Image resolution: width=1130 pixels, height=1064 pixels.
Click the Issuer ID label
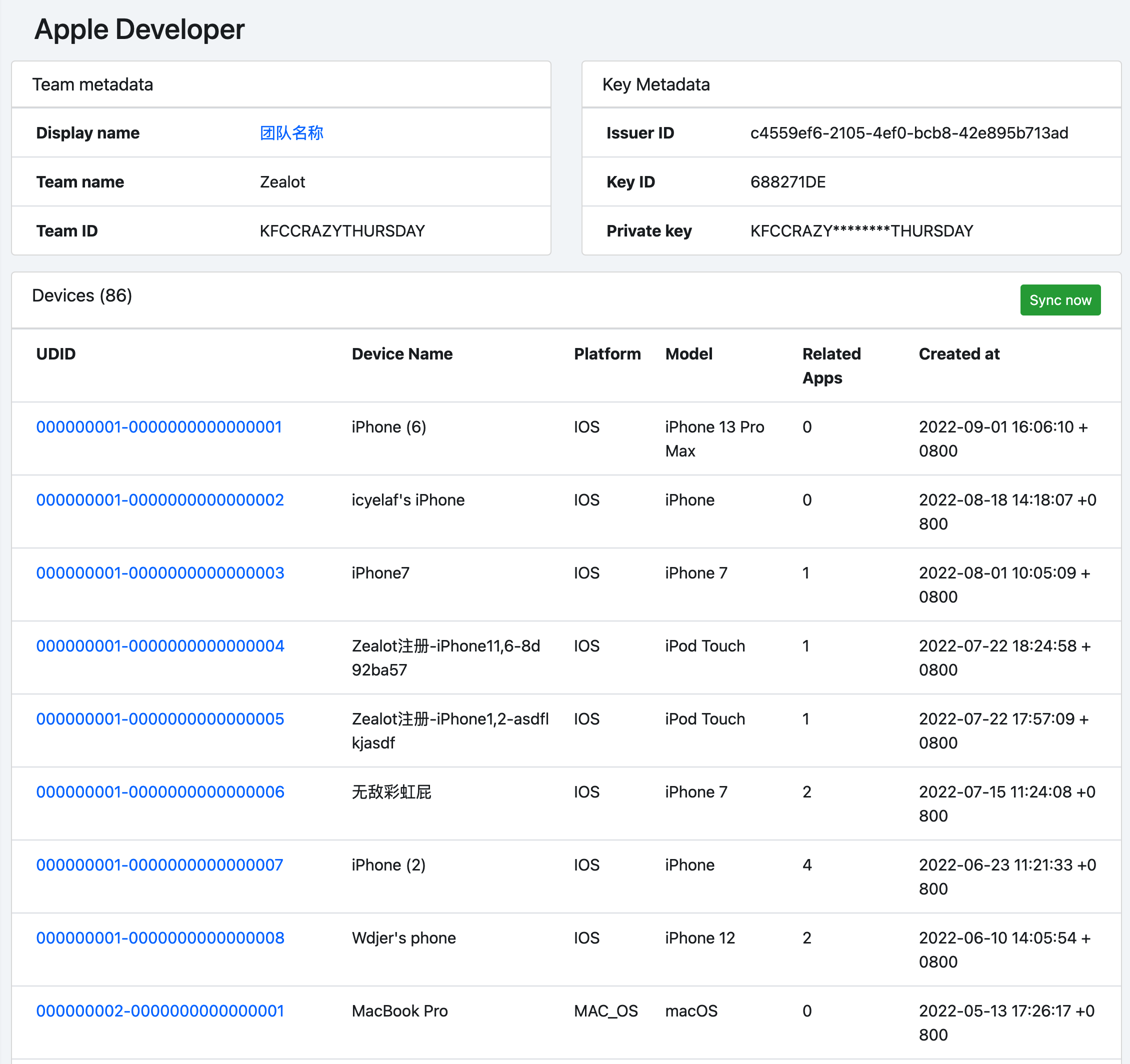(640, 133)
